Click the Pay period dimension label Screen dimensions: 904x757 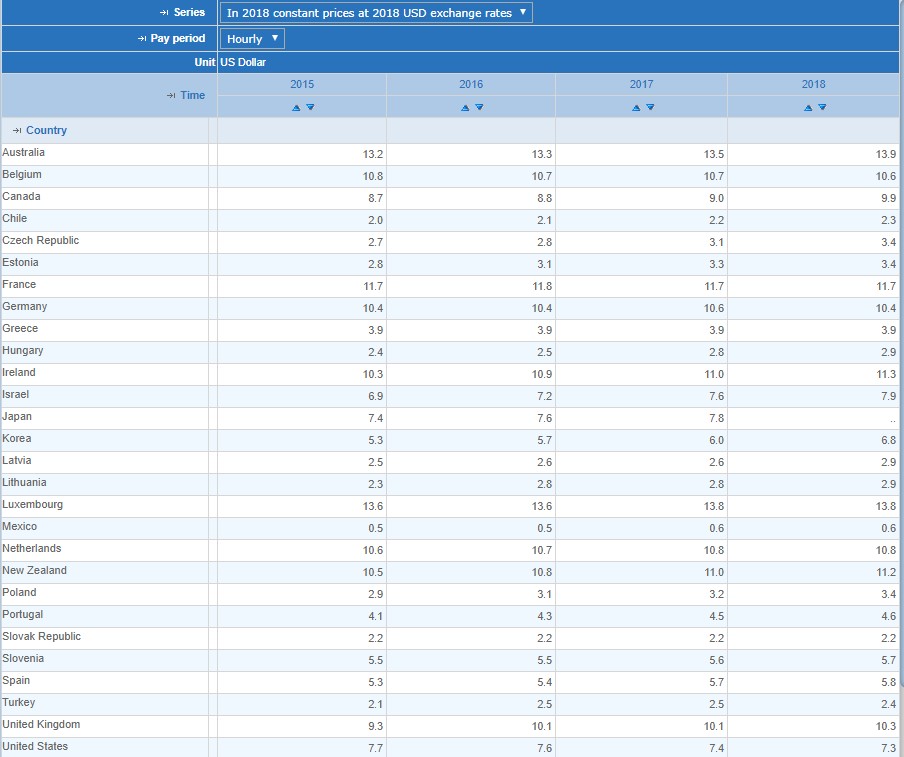click(177, 39)
